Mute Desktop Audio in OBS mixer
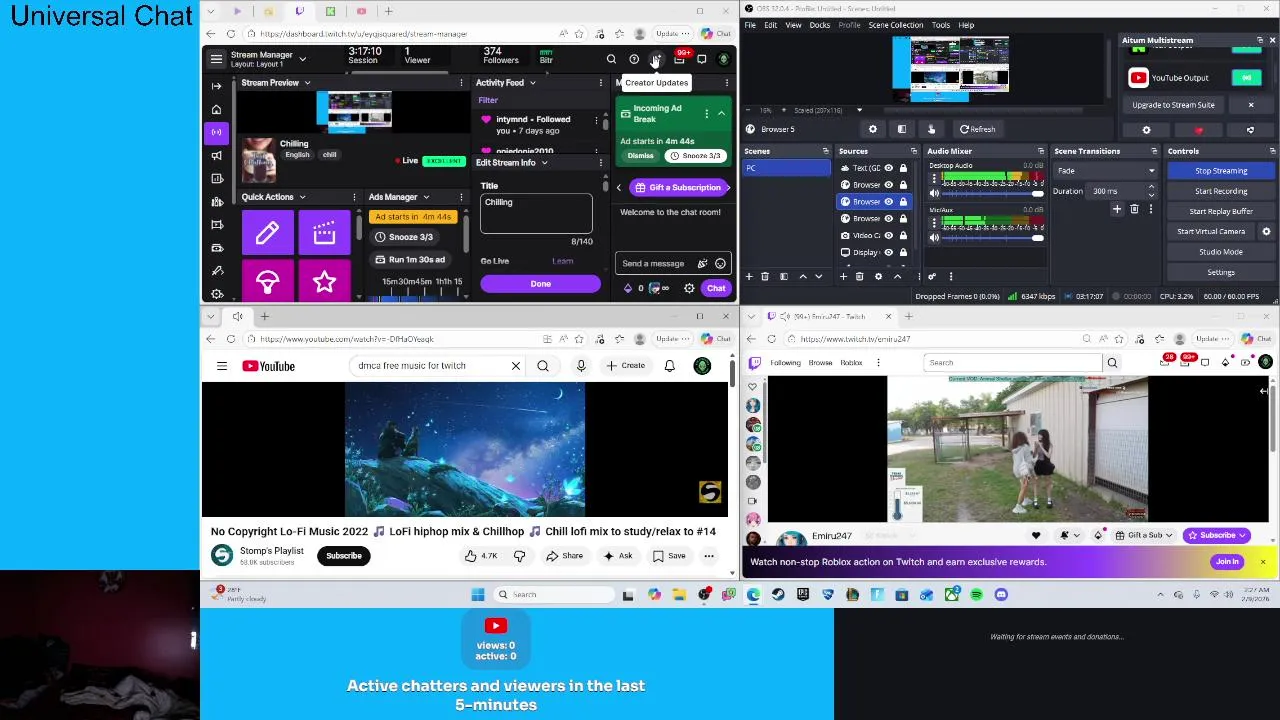This screenshot has width=1280, height=720. [934, 194]
